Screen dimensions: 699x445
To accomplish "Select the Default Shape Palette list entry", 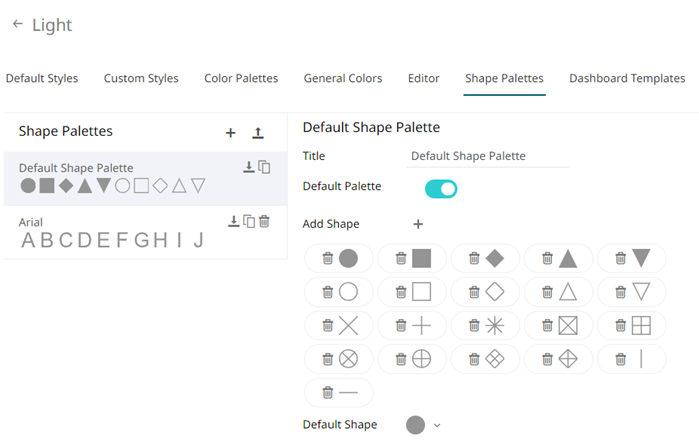I will 110,177.
